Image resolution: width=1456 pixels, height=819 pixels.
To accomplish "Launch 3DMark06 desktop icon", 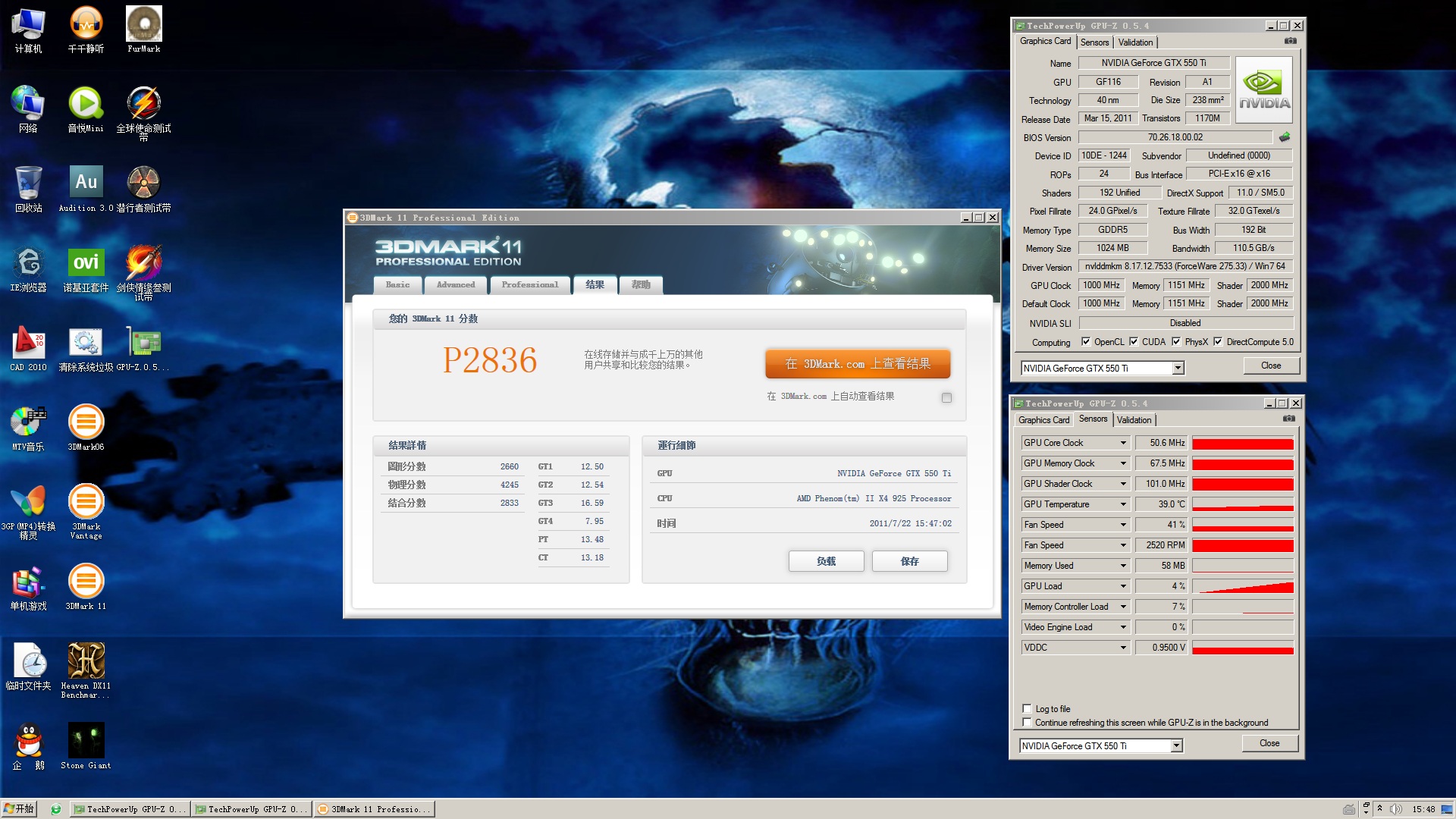I will click(x=86, y=428).
